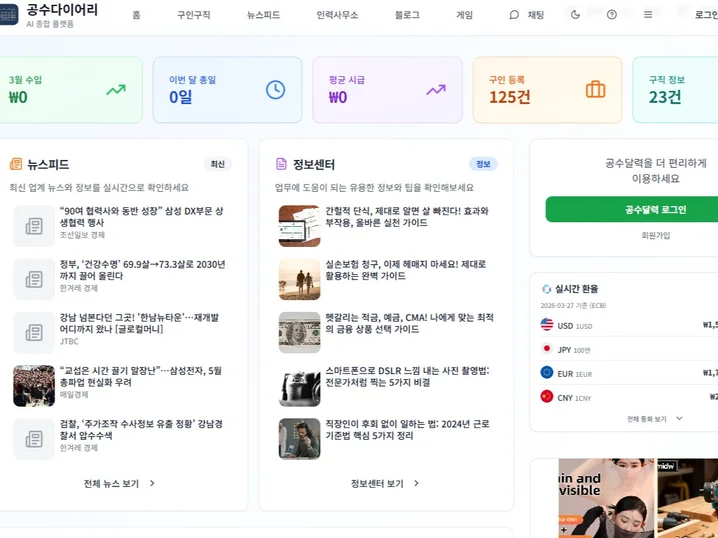The height and width of the screenshot is (538, 718).
Task: Click the USD flag icon
Action: coord(547,325)
